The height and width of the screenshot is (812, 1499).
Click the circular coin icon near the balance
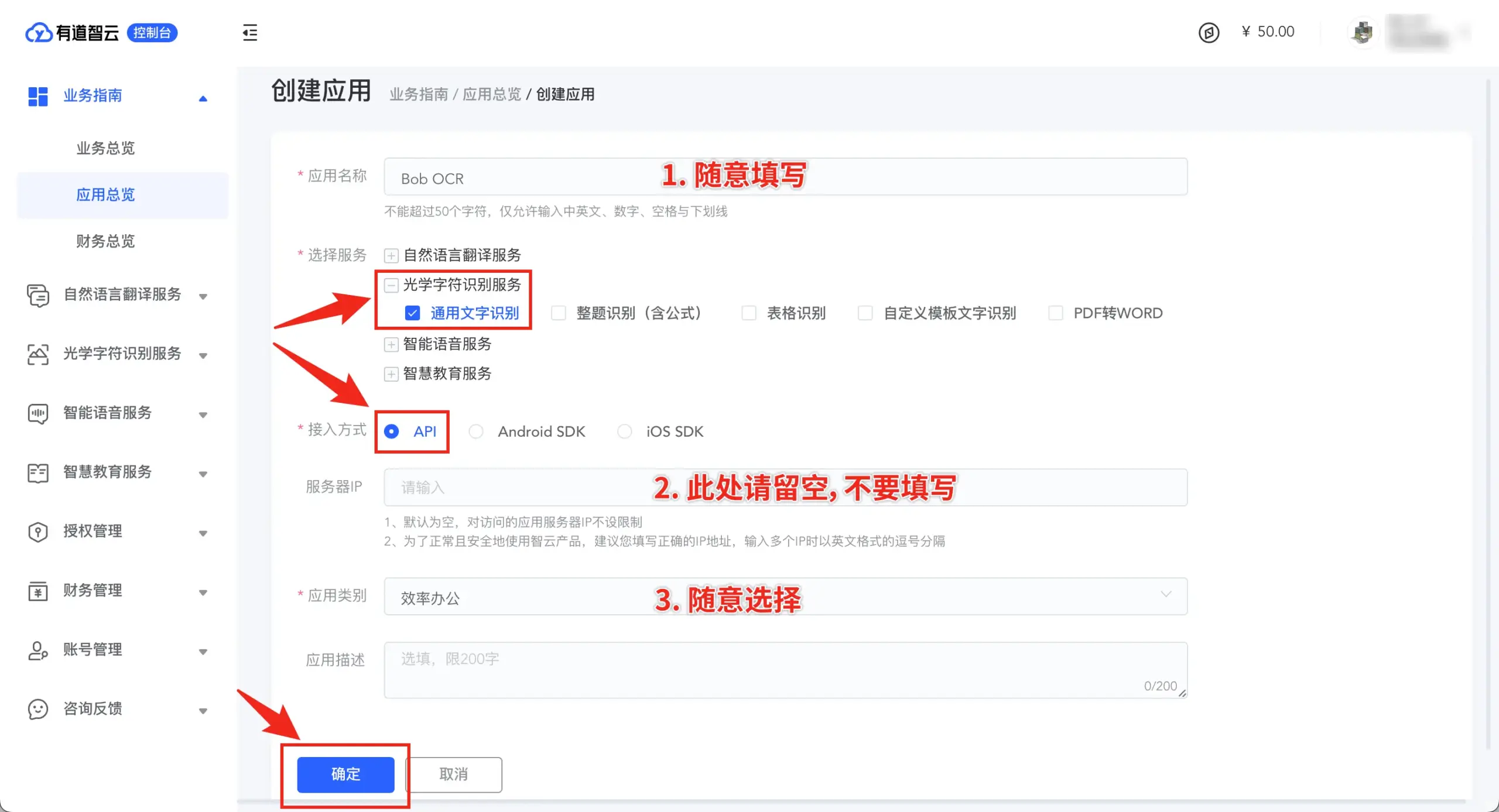click(1209, 32)
